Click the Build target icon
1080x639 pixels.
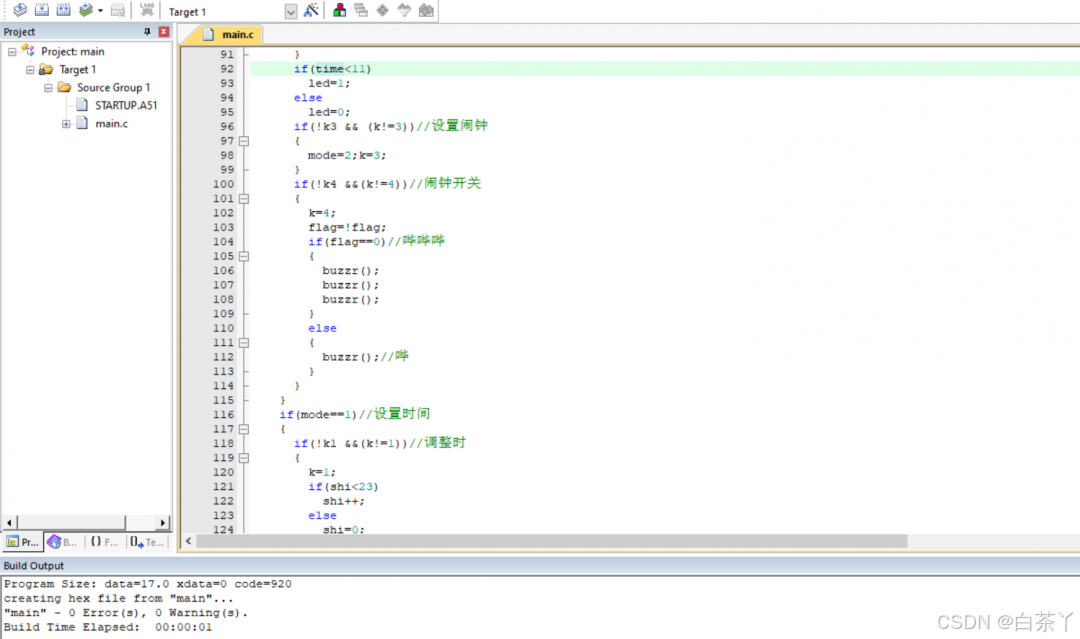point(41,11)
